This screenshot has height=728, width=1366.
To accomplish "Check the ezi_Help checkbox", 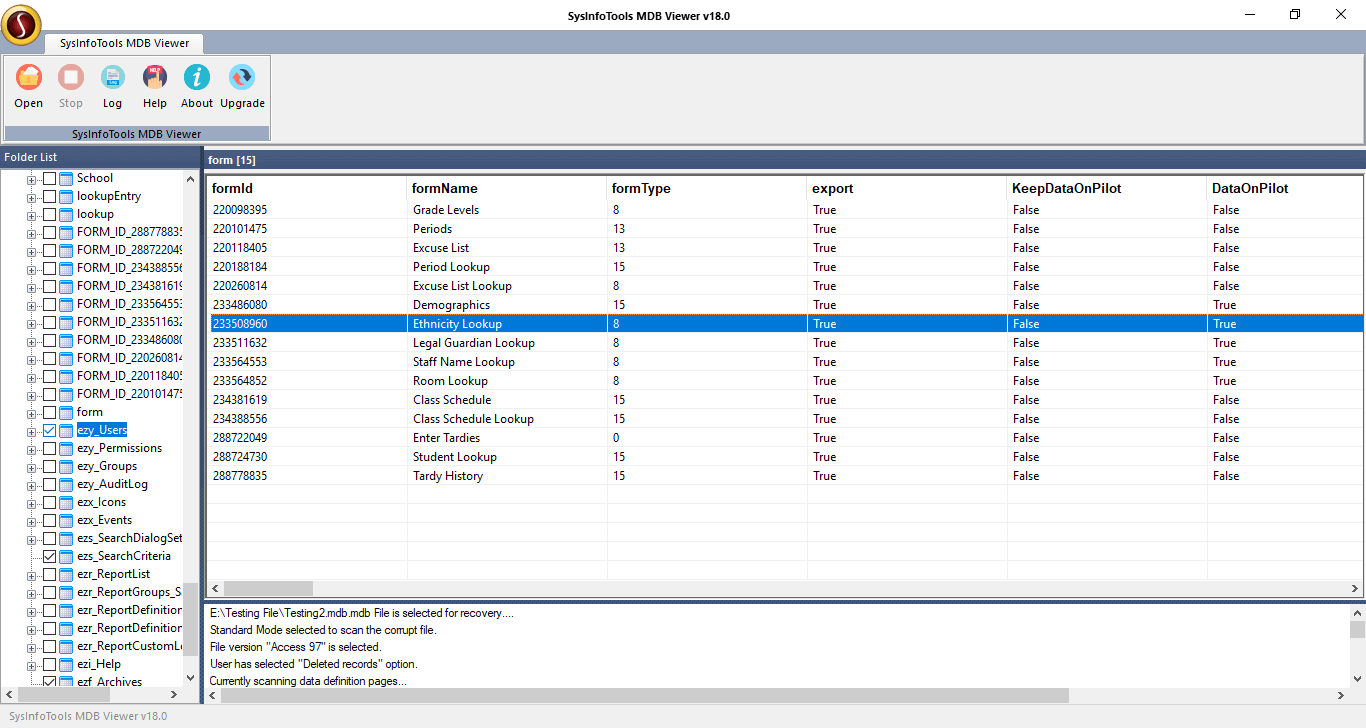I will [x=49, y=664].
